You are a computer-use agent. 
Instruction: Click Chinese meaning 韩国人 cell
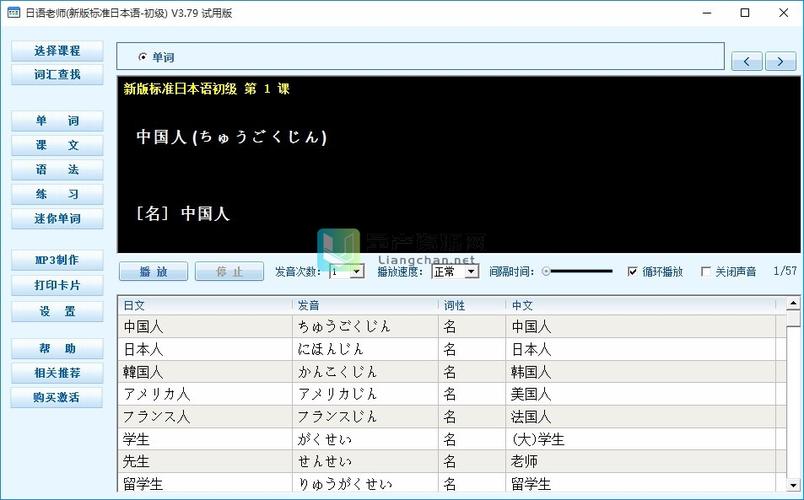(640, 372)
